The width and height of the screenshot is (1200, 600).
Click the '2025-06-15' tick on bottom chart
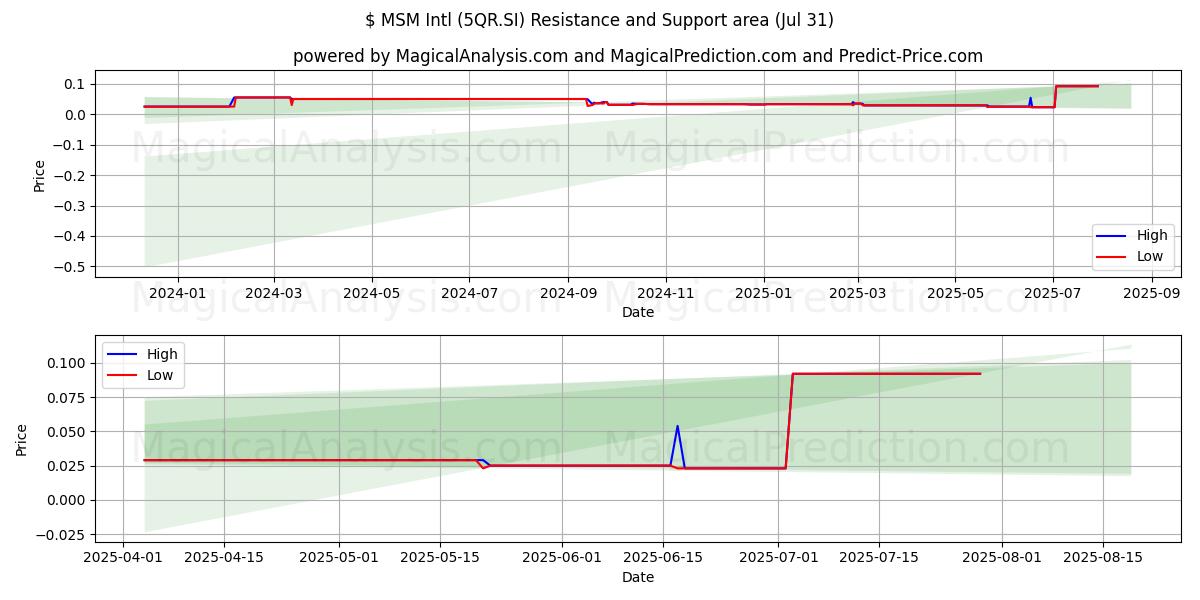pyautogui.click(x=662, y=558)
